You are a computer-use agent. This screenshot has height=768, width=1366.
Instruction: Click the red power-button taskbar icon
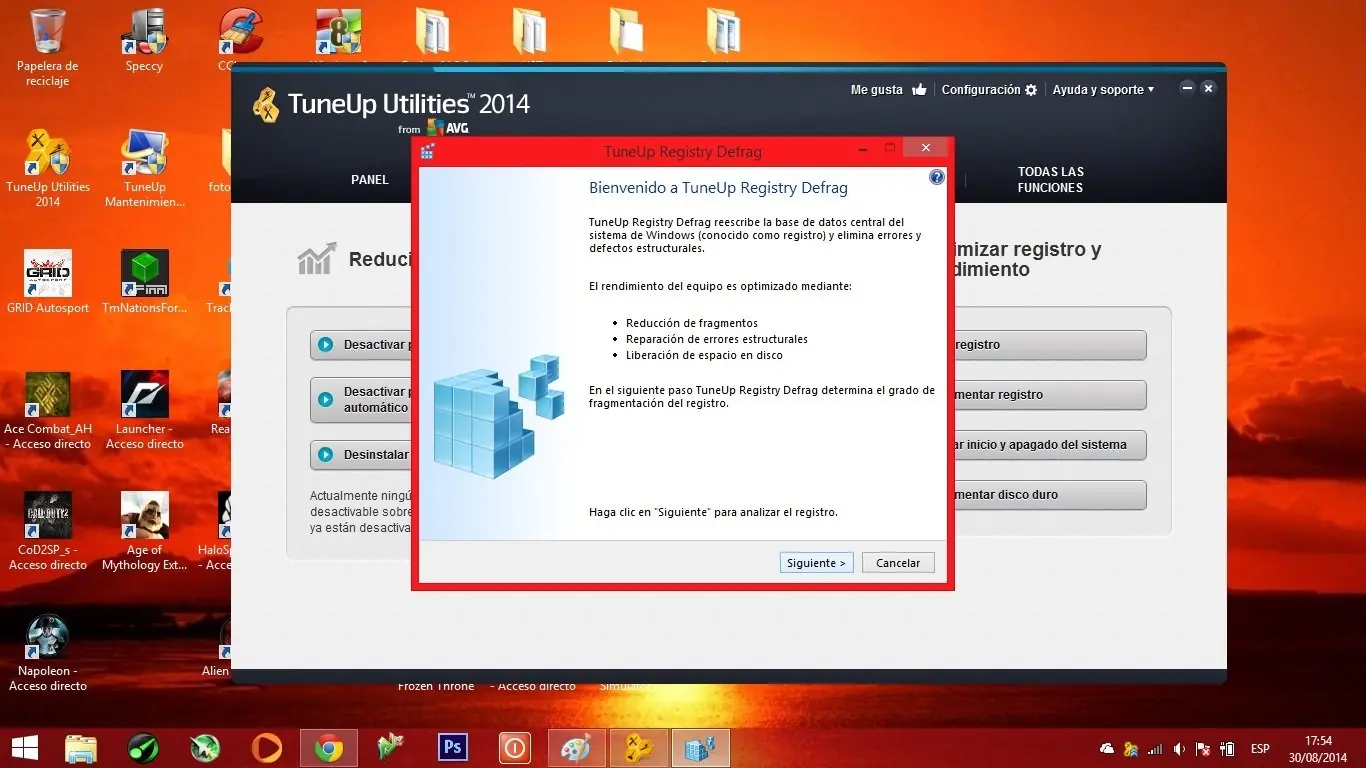515,748
